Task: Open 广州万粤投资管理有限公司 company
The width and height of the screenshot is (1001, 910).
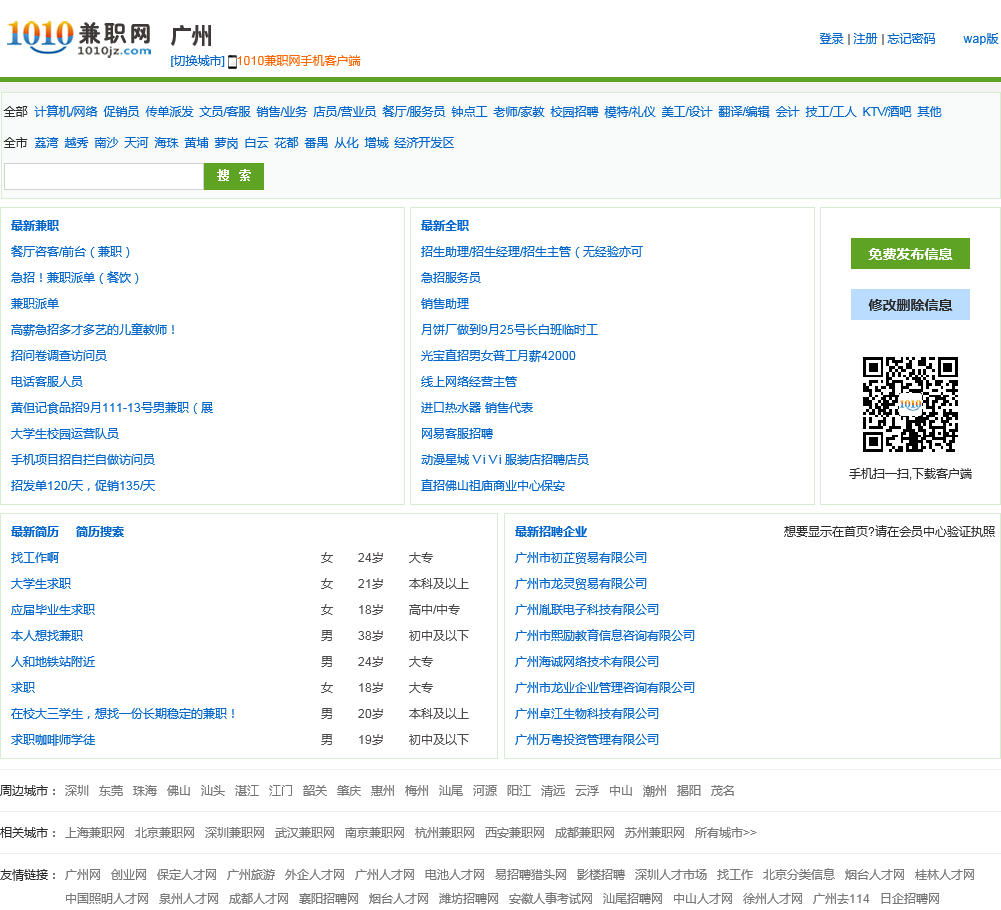Action: pos(587,739)
